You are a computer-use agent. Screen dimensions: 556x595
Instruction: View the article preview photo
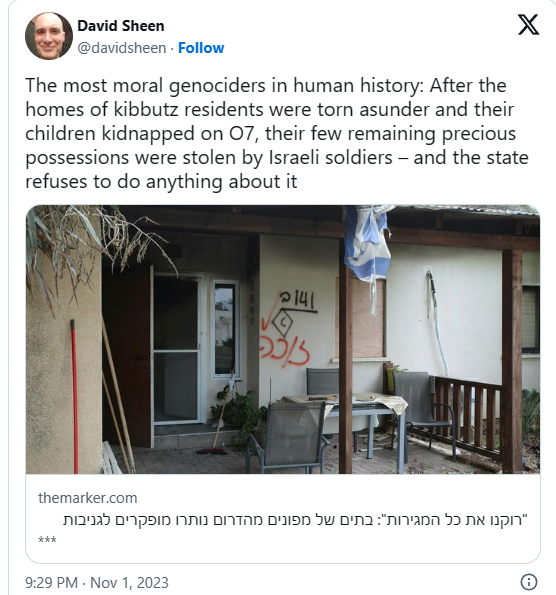tap(283, 339)
